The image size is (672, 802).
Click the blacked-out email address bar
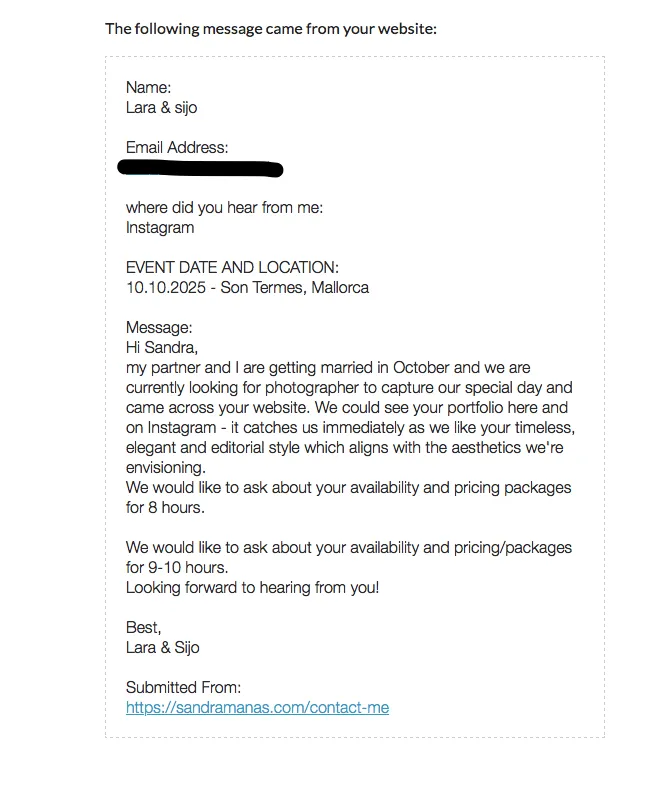tap(200, 168)
